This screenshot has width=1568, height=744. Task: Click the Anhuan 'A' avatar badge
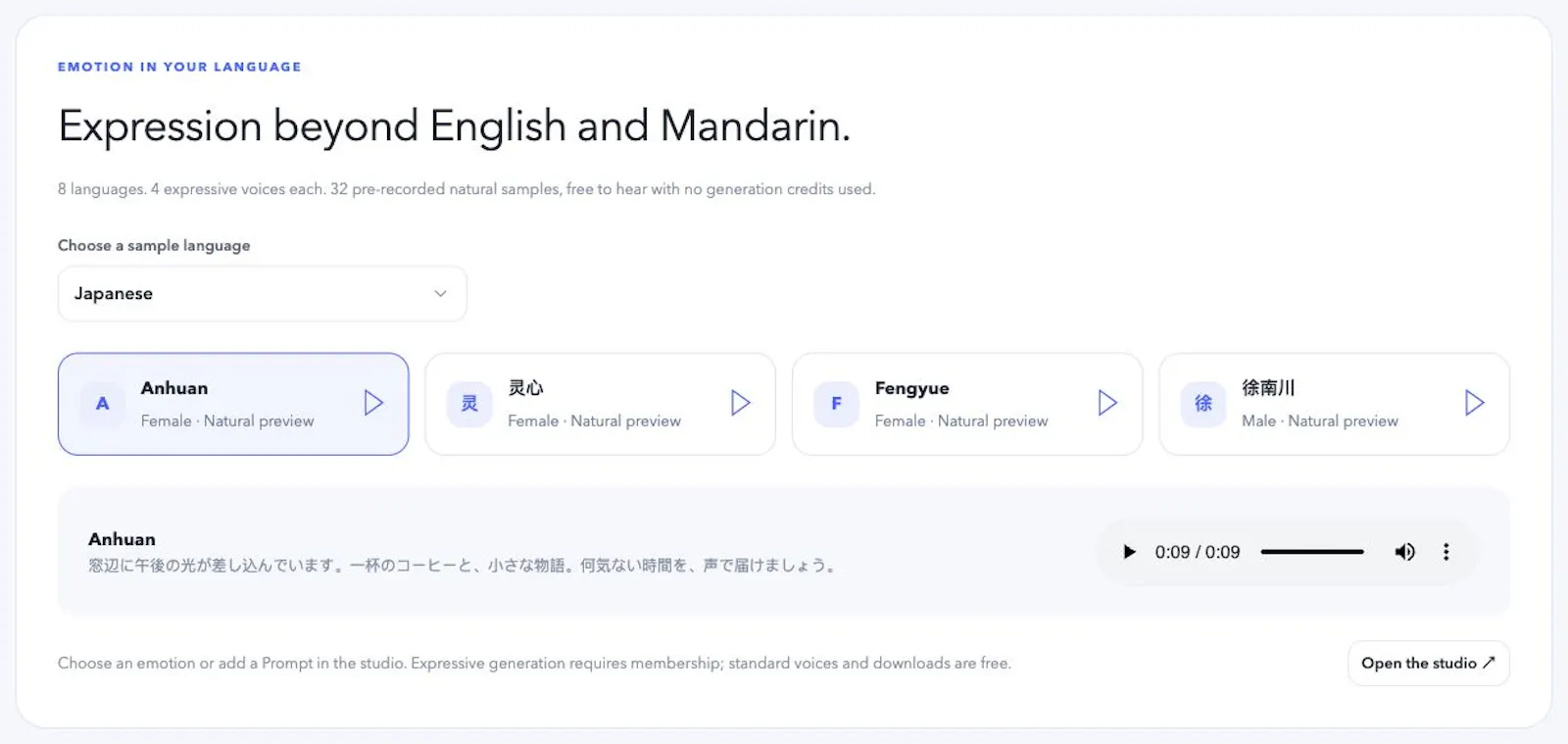pyautogui.click(x=103, y=404)
